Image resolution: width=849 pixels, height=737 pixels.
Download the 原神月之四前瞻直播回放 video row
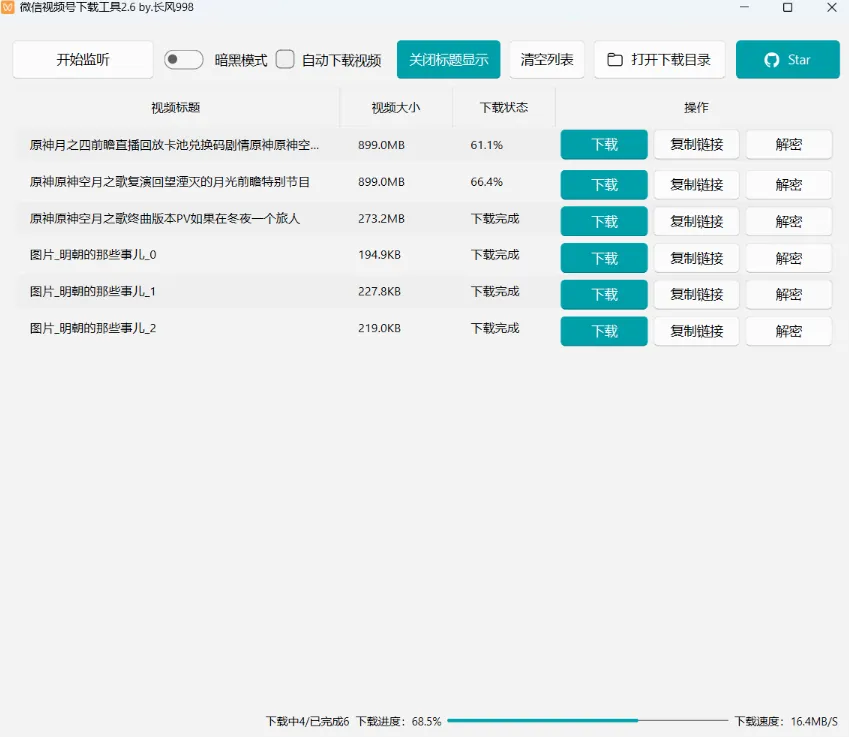(604, 145)
